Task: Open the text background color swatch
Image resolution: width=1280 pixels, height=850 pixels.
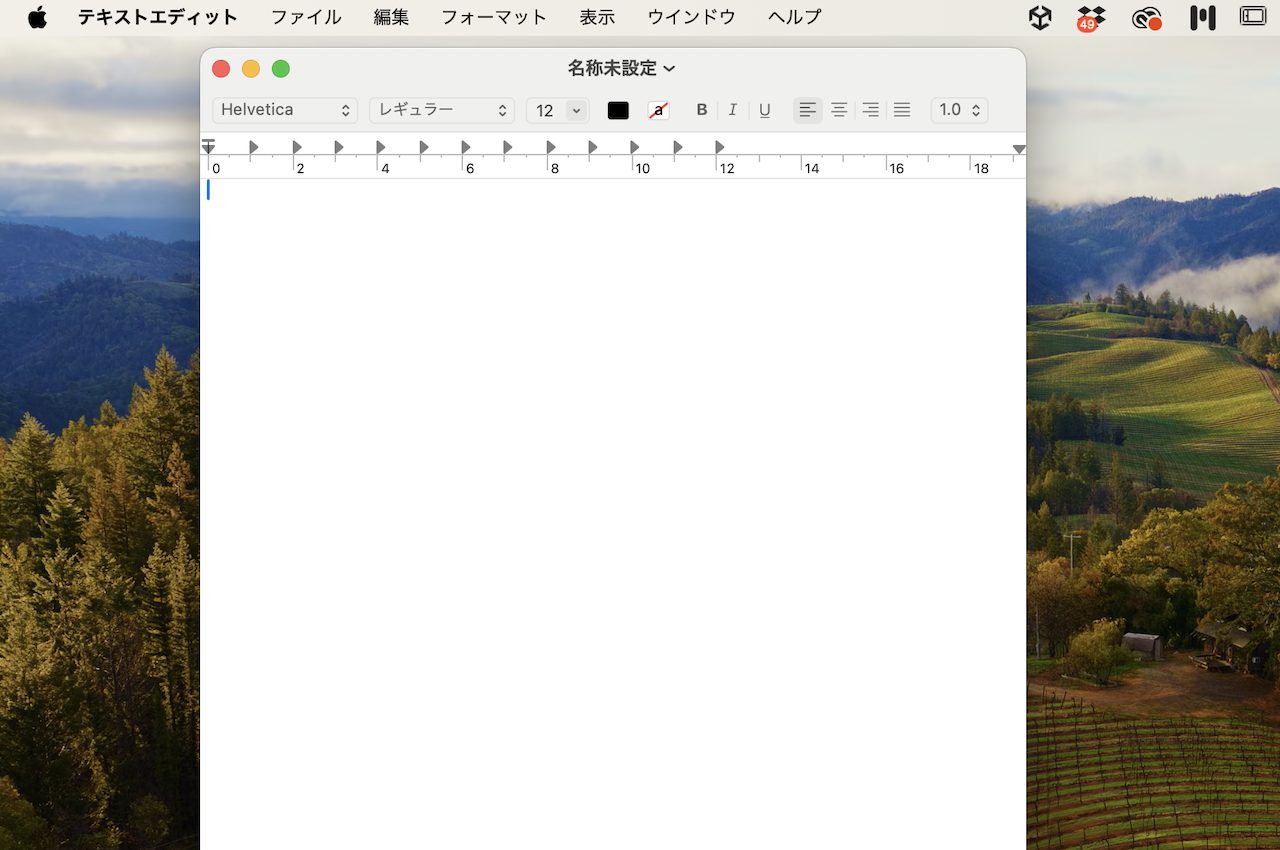Action: 658,110
